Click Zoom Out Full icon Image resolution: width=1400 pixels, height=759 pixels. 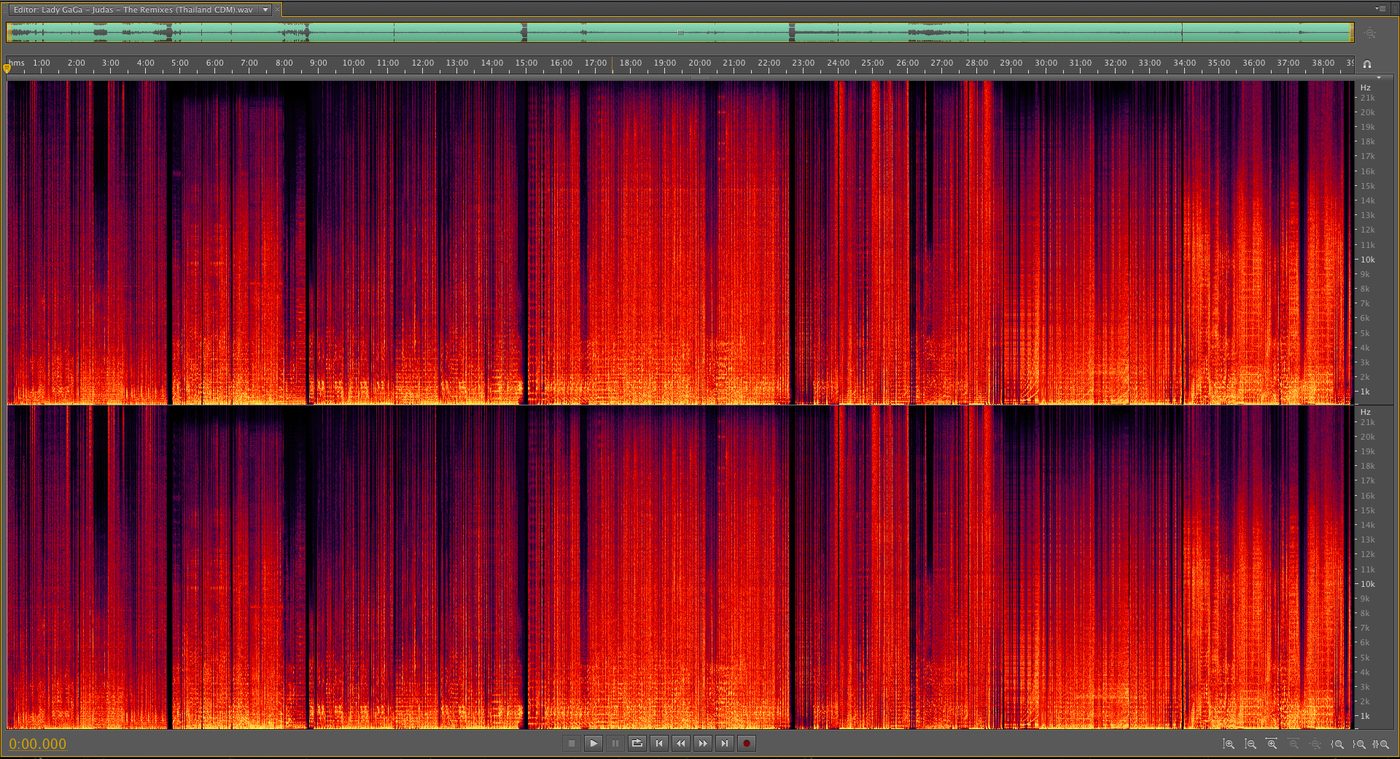click(1315, 744)
